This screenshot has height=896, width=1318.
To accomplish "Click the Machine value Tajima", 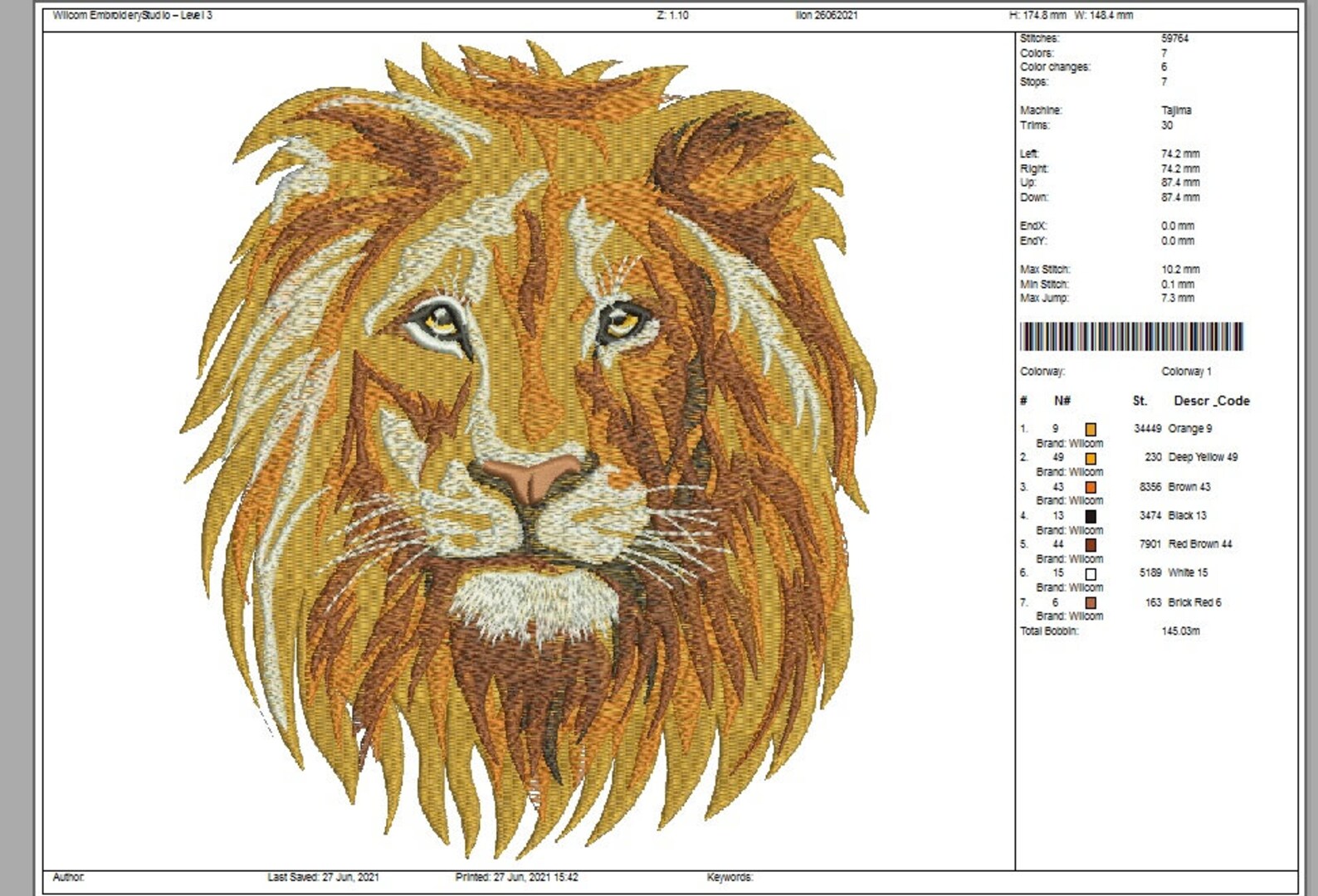I will 1176,110.
